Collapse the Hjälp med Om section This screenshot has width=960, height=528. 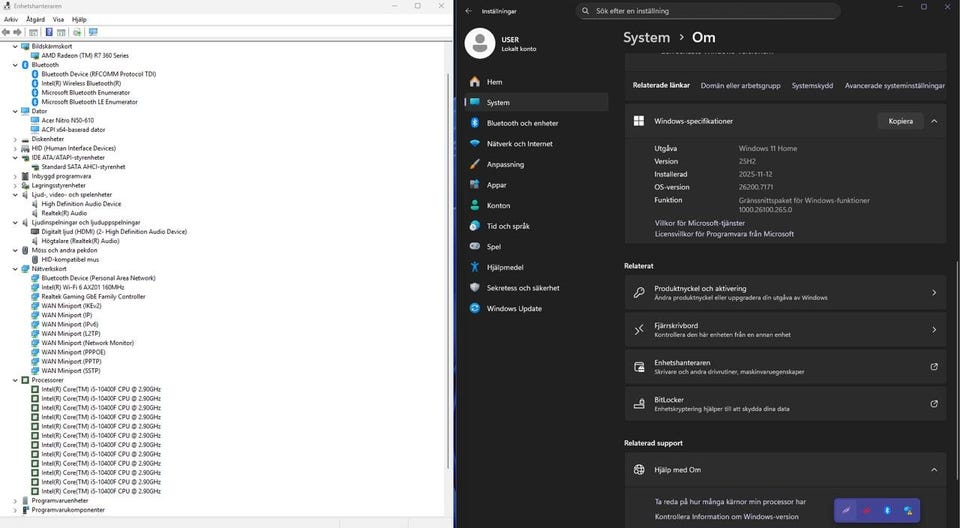tap(933, 470)
